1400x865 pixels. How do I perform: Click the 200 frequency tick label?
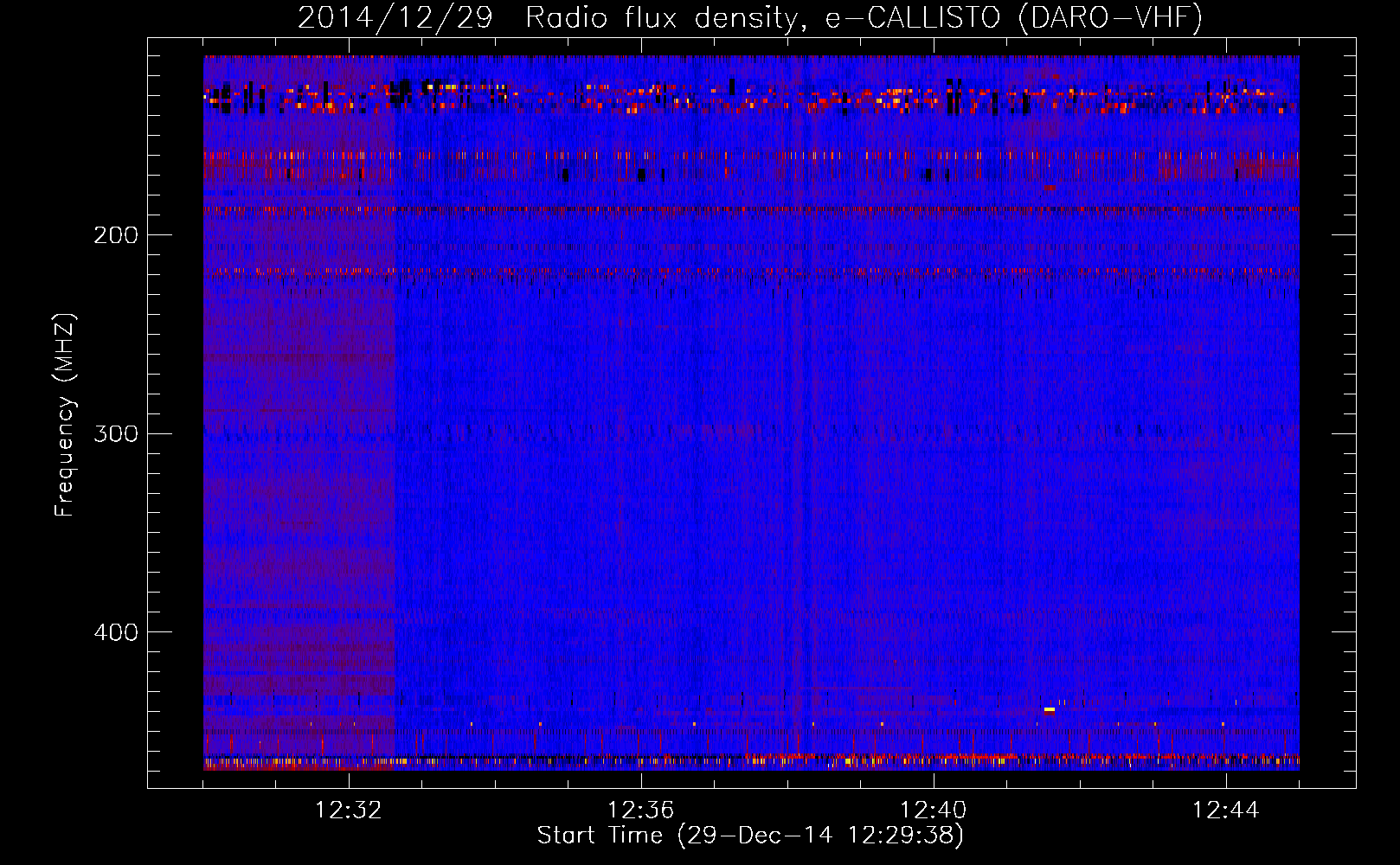pyautogui.click(x=116, y=235)
